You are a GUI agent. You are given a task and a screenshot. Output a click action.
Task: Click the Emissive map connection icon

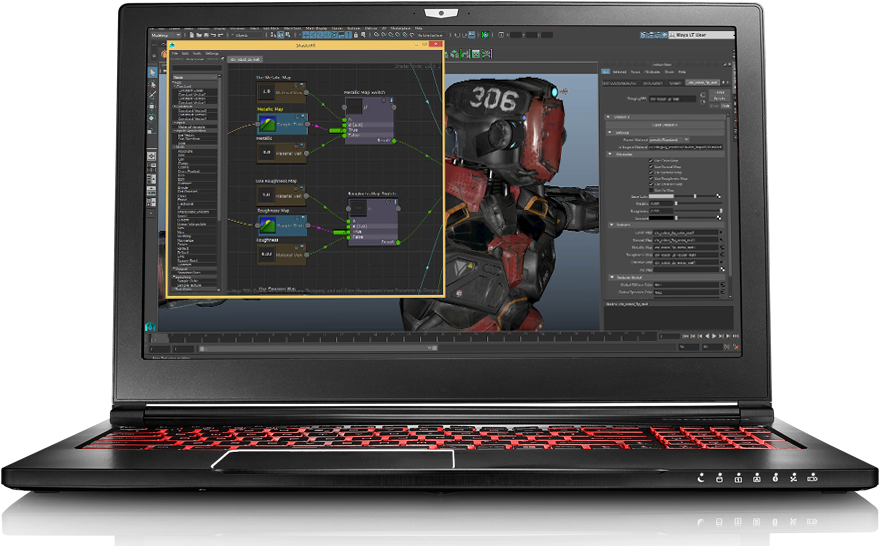pyautogui.click(x=719, y=218)
